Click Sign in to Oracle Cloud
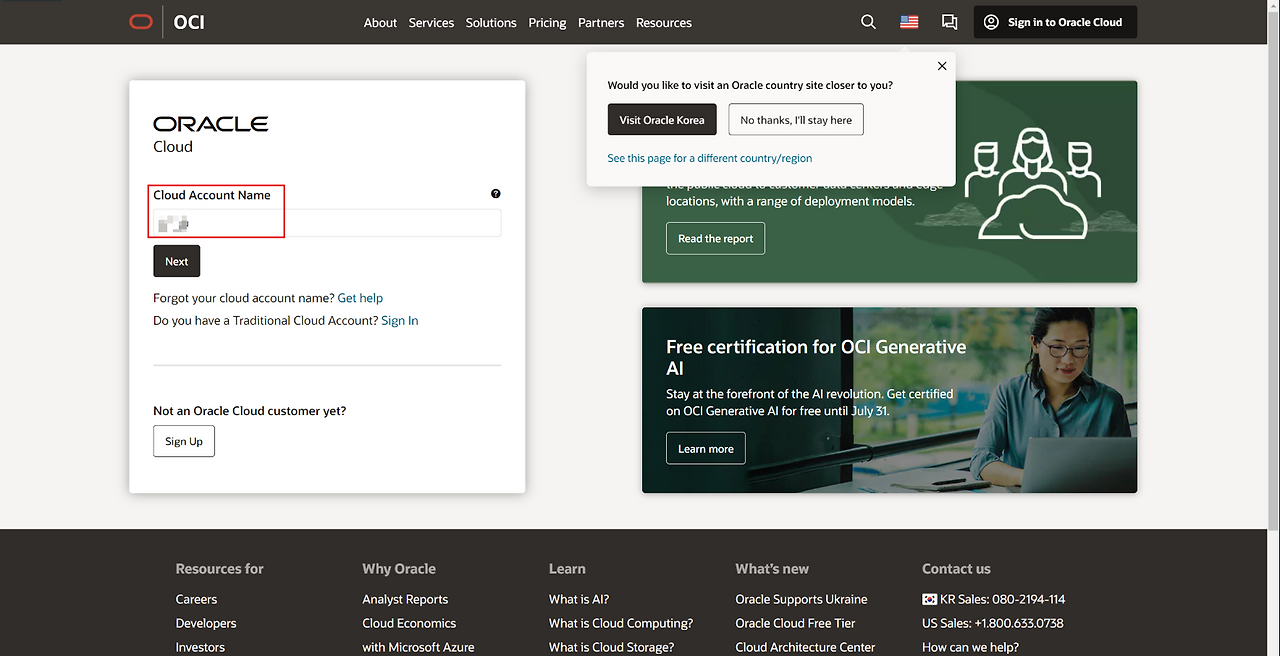Screen dimensions: 1280x656 [1055, 22]
